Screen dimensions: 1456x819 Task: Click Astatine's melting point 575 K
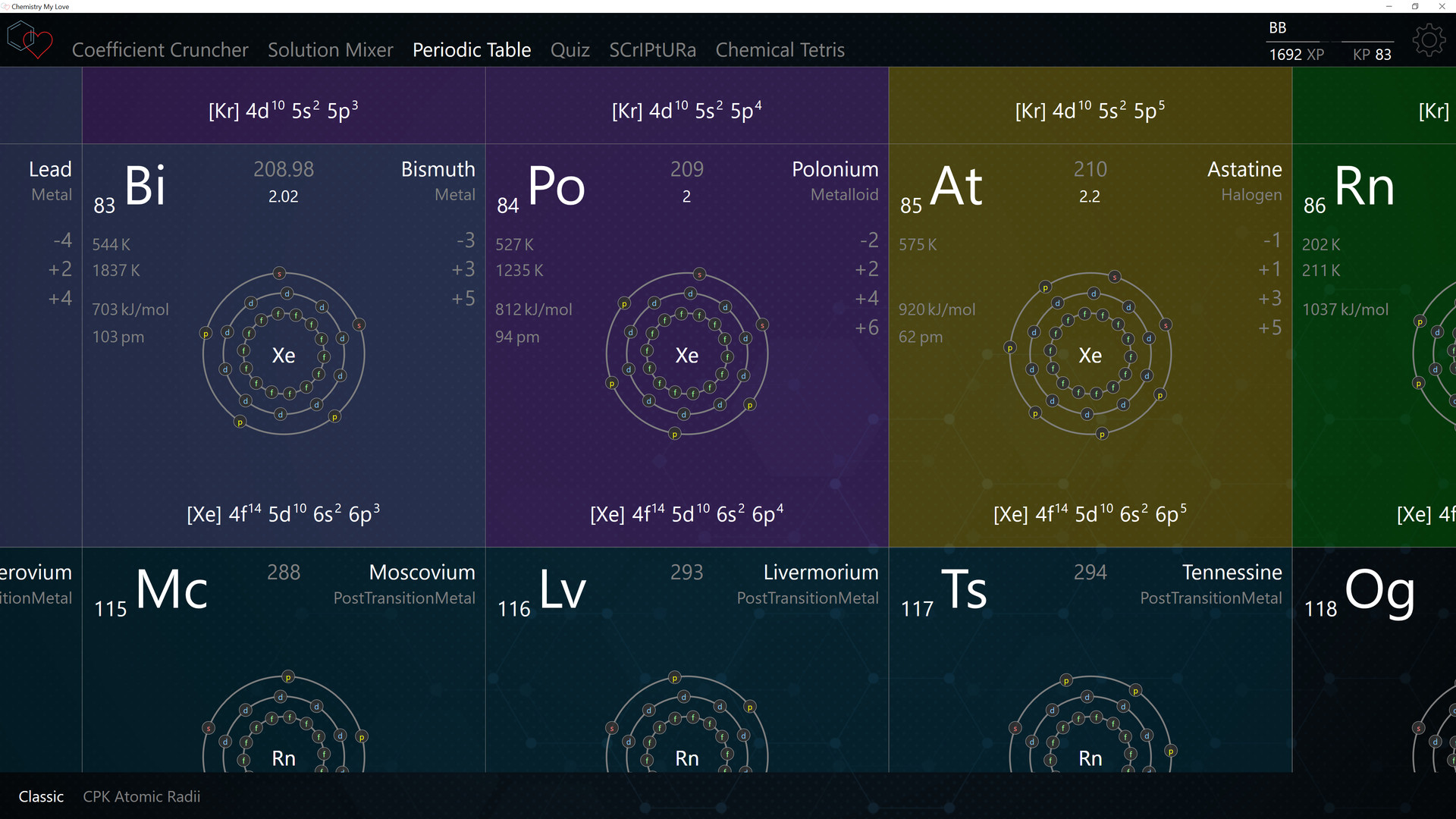tap(918, 244)
